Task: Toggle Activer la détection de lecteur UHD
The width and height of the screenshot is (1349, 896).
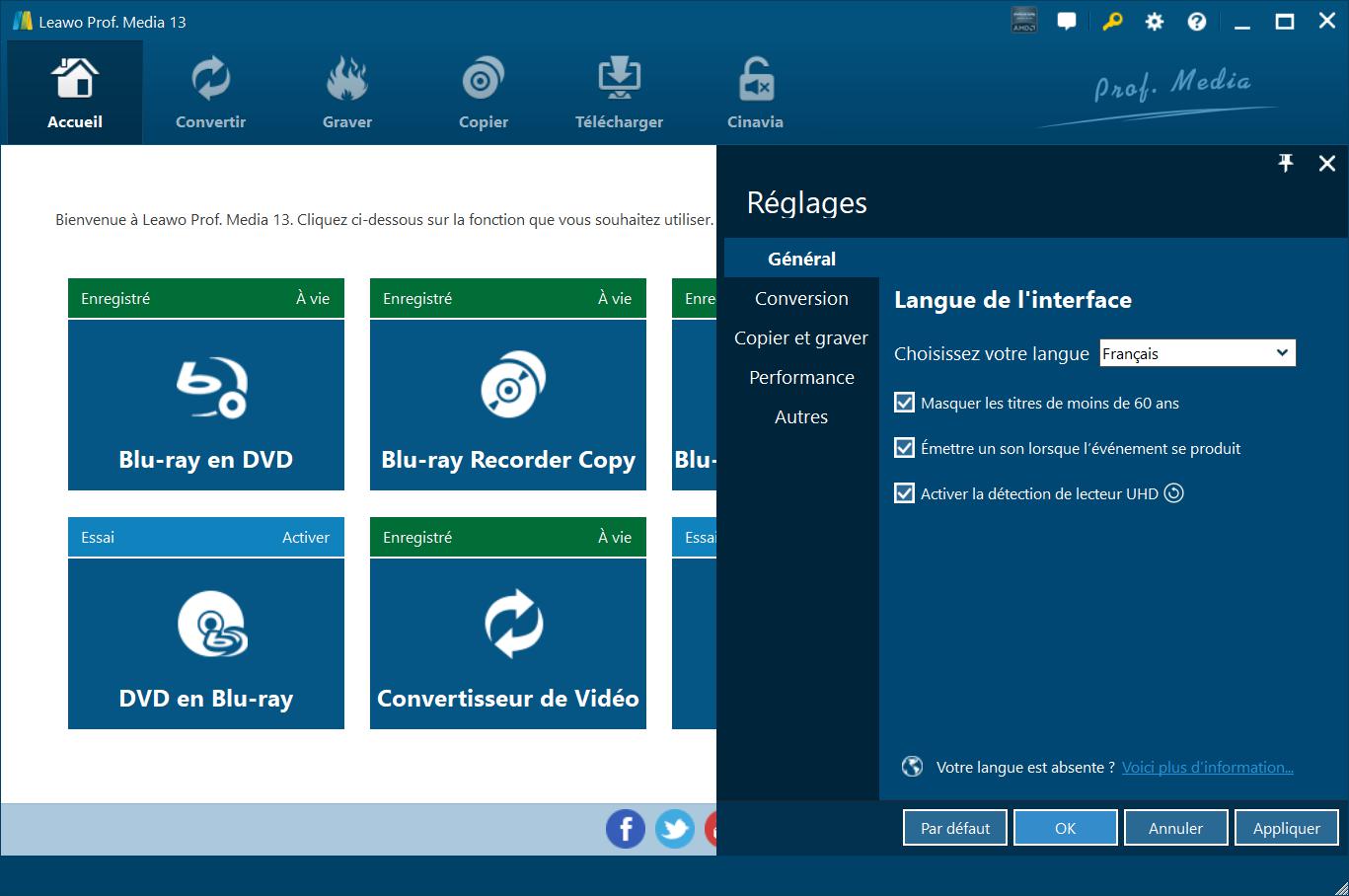Action: tap(904, 493)
